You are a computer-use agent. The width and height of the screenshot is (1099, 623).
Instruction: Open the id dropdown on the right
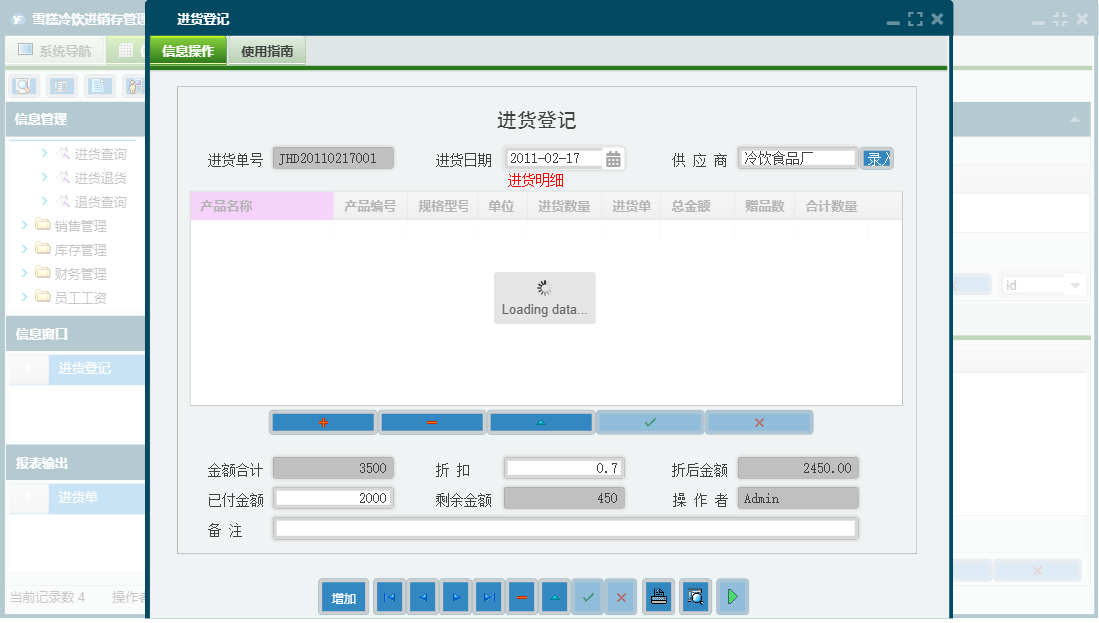click(x=1075, y=284)
